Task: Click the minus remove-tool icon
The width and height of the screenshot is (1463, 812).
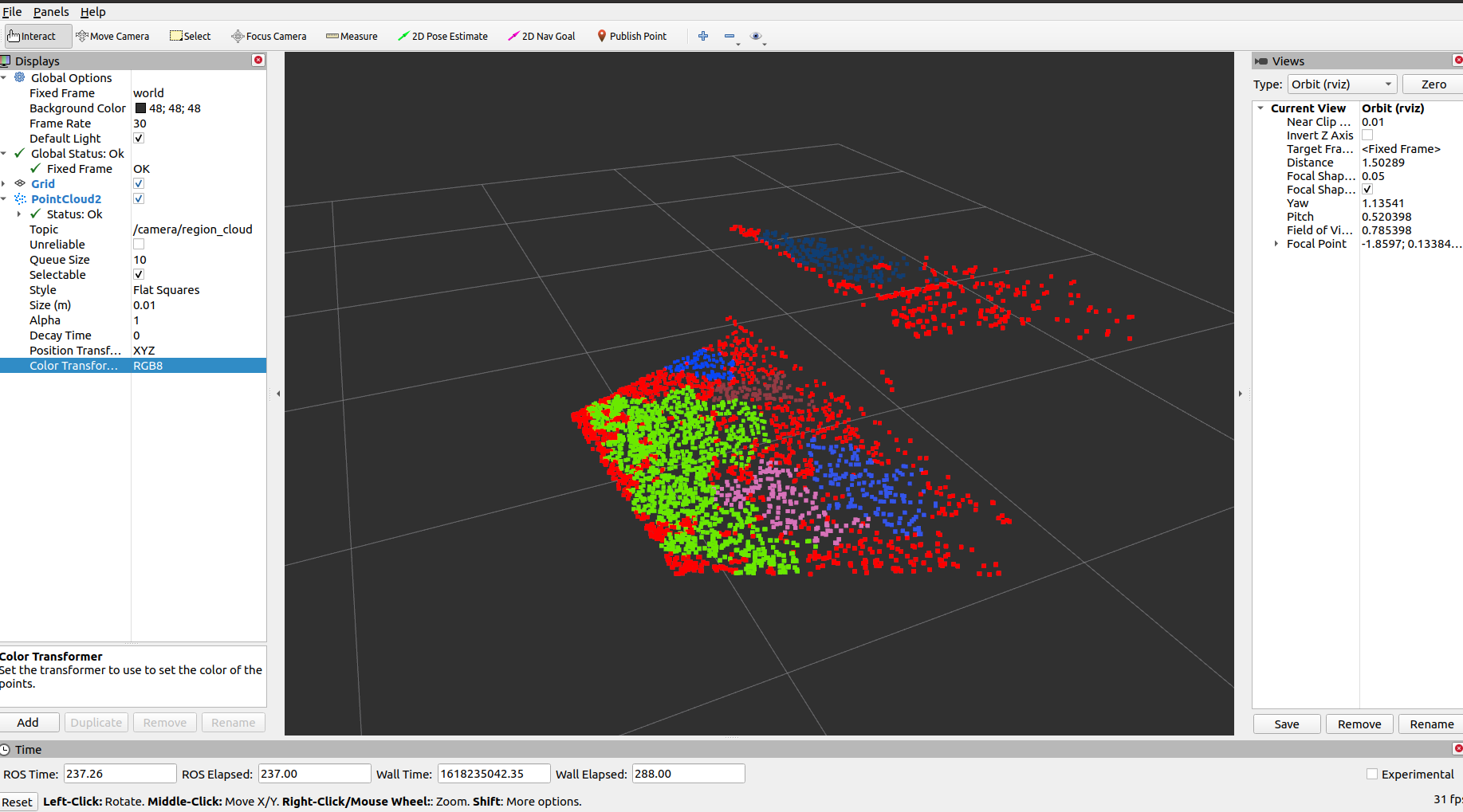Action: (x=730, y=36)
